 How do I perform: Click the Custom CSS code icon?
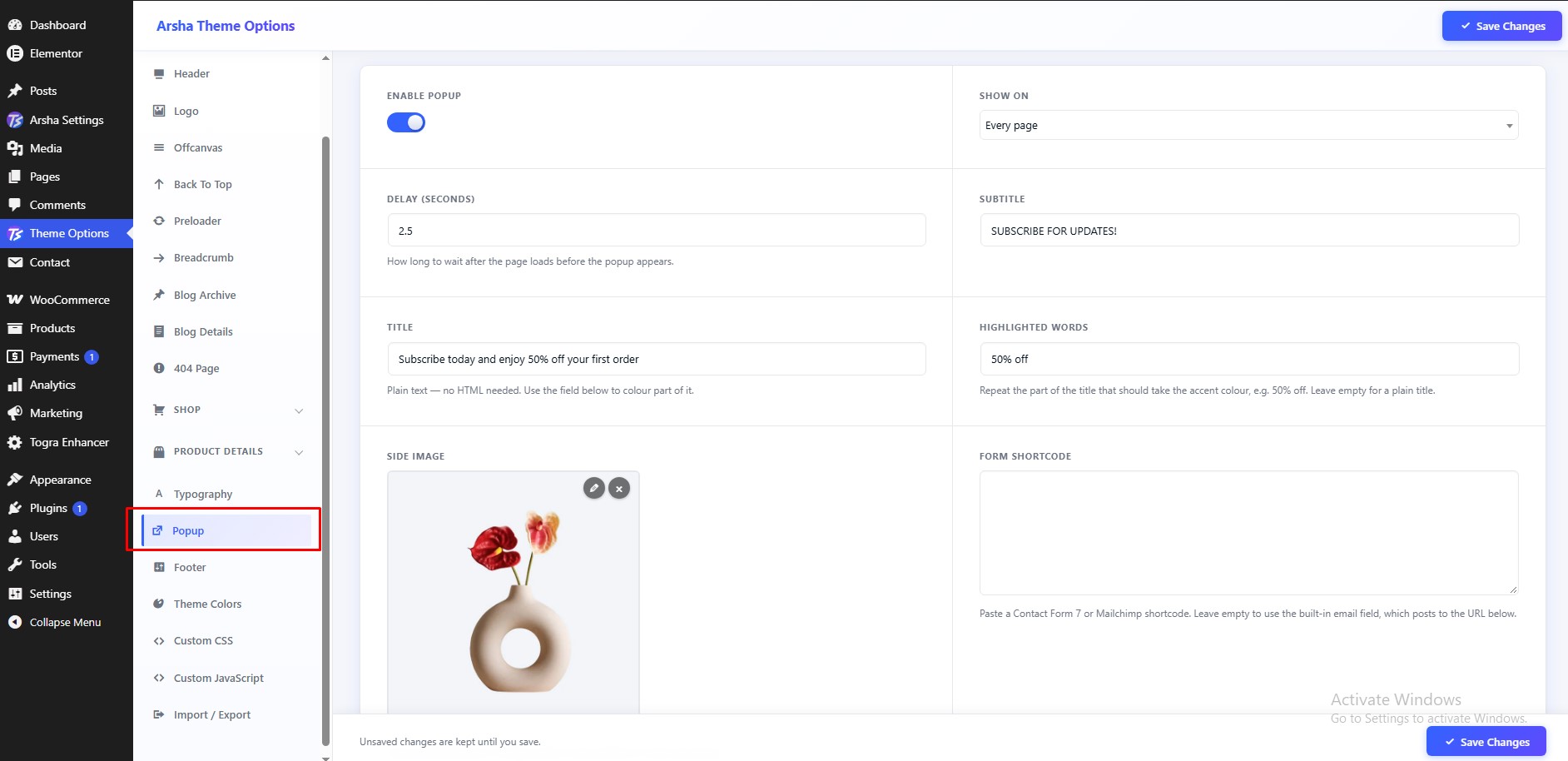159,641
